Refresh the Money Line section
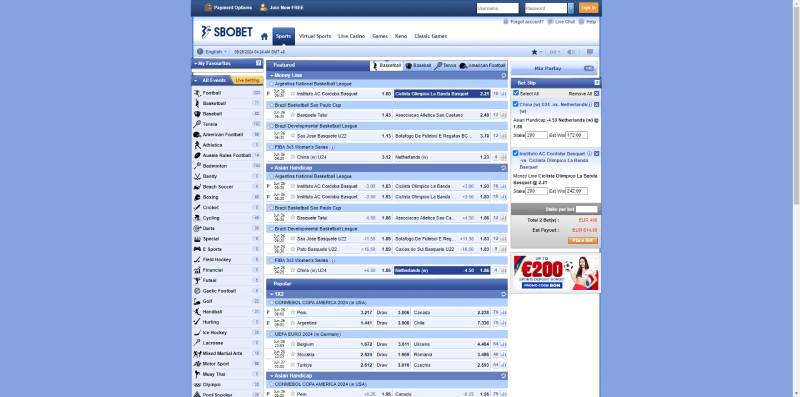Image resolution: width=800 pixels, height=397 pixels. pos(504,76)
